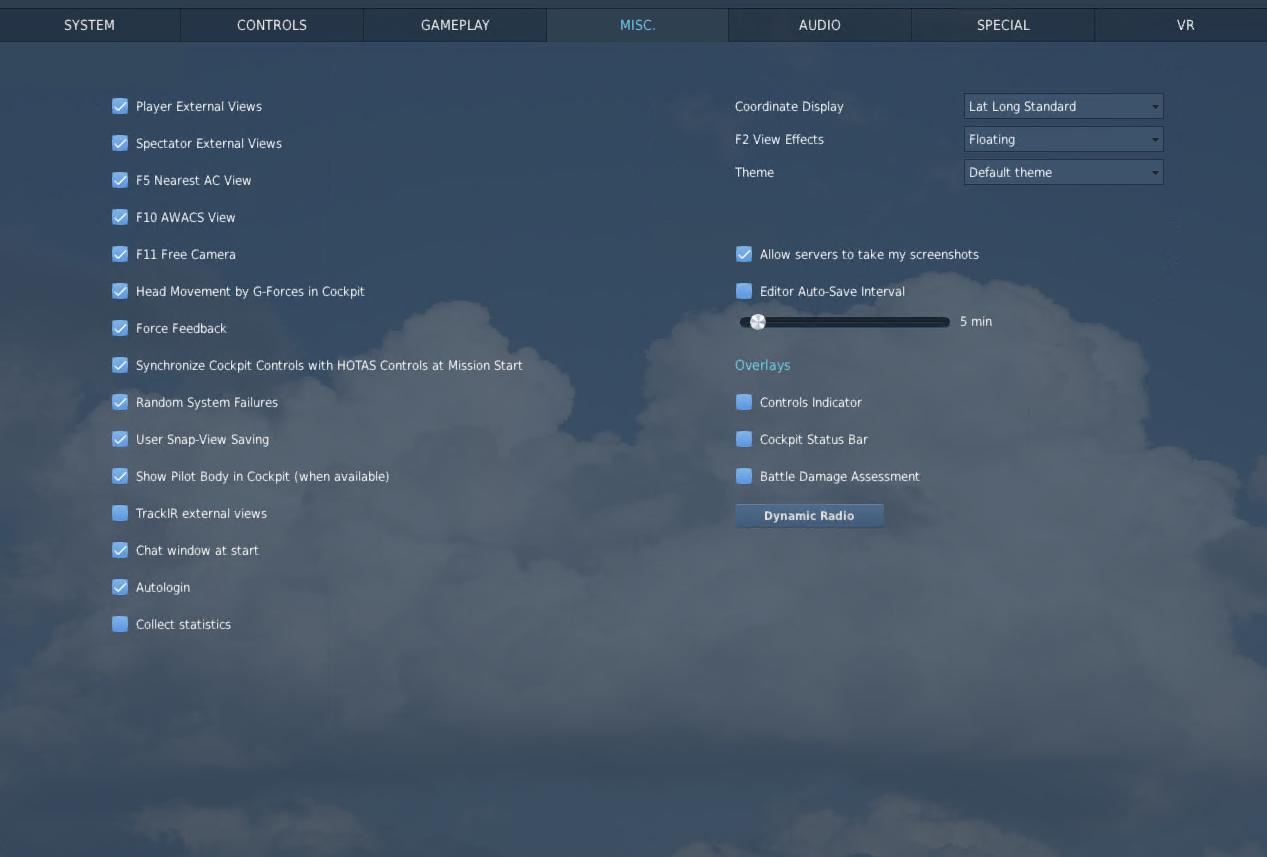Screen dimensions: 1267x857
Task: Enable TrackIR external views
Action: 120,513
